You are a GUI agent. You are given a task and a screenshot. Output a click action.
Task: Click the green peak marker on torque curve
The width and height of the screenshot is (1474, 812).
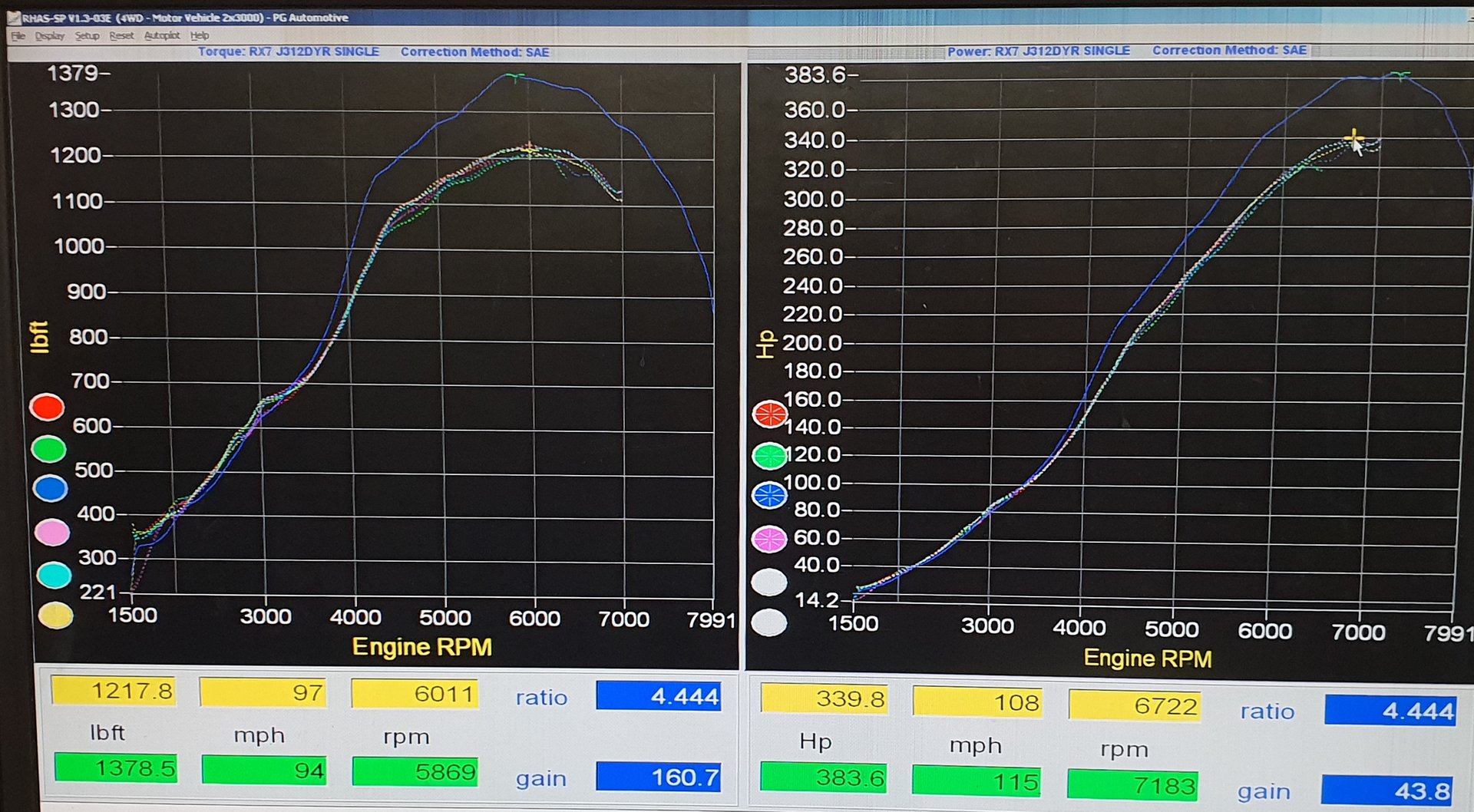(x=516, y=77)
